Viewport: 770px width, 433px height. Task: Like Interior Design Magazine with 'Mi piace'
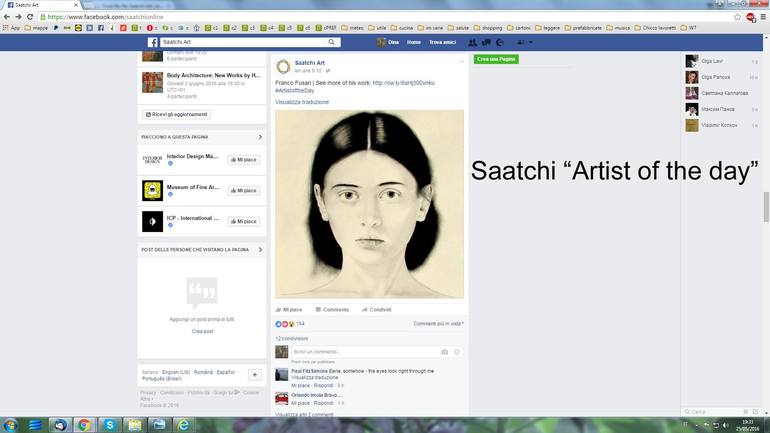click(x=244, y=160)
